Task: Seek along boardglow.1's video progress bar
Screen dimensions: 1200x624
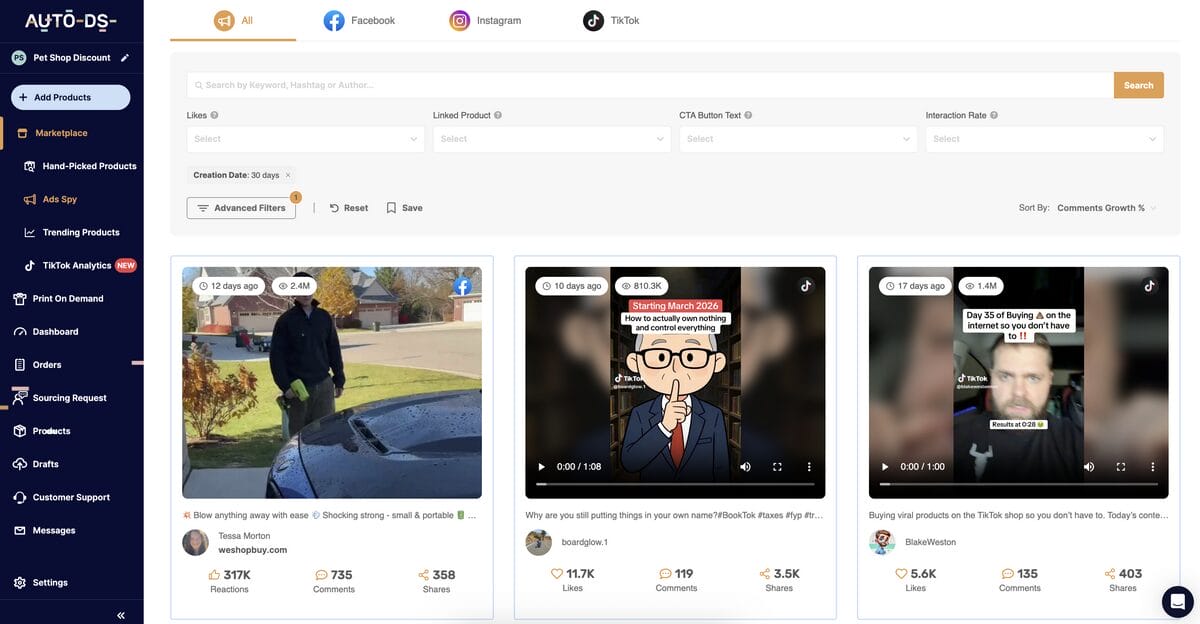Action: coord(676,483)
